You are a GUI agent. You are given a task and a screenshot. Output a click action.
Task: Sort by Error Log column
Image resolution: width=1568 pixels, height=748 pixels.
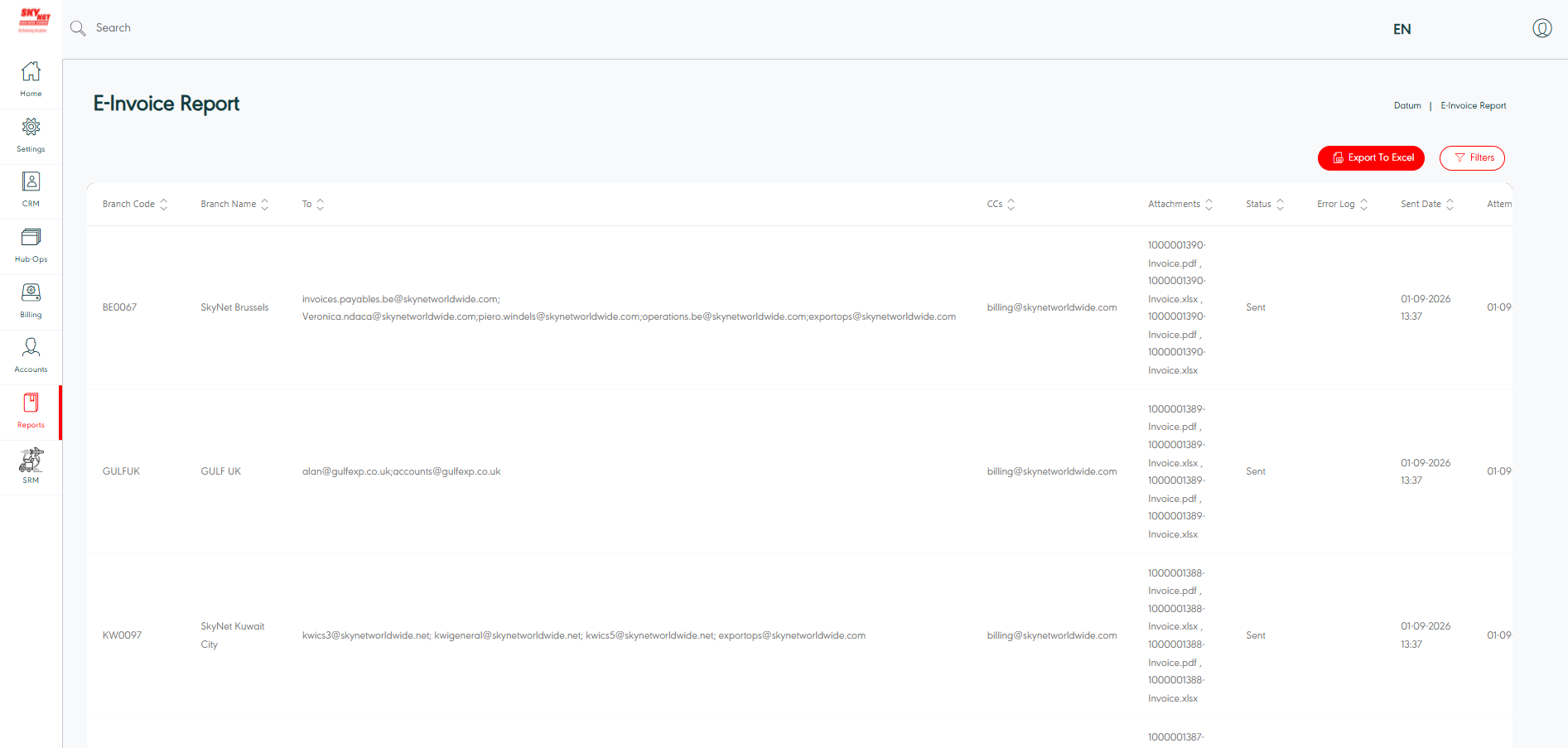click(x=1363, y=205)
